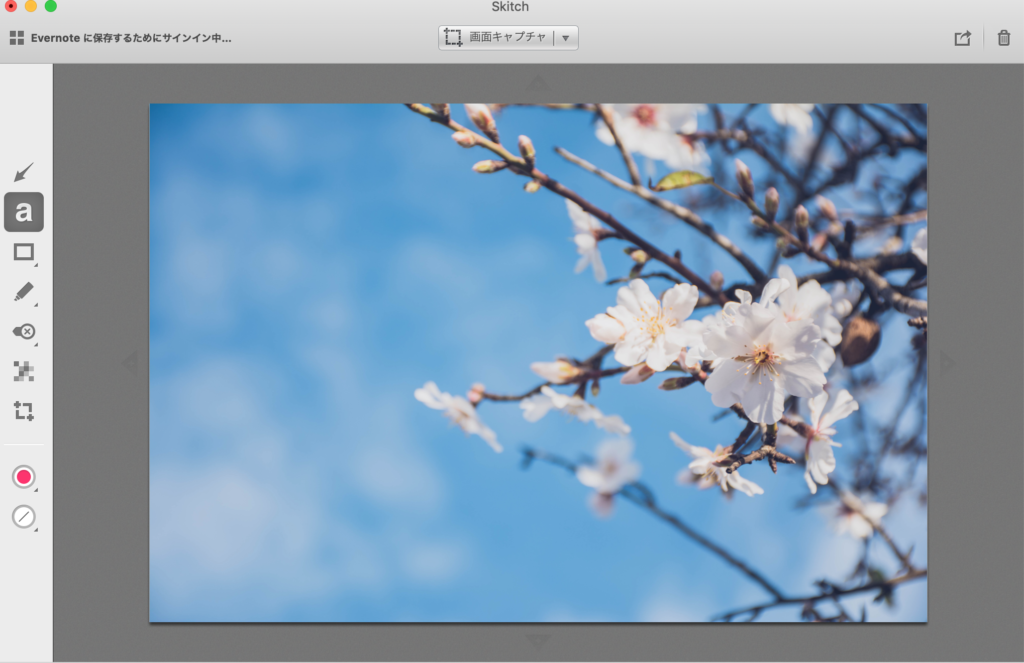Click on the cherry blossom image canvas
1024x663 pixels.
tap(538, 362)
